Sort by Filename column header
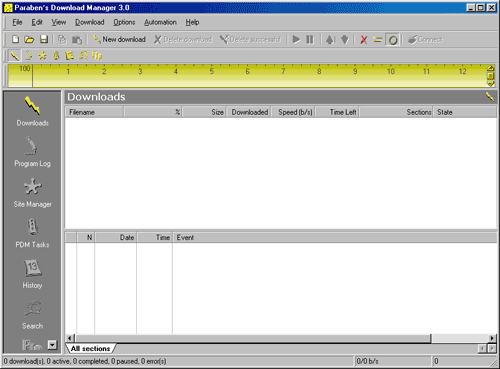Image resolution: width=500 pixels, height=369 pixels. click(94, 112)
